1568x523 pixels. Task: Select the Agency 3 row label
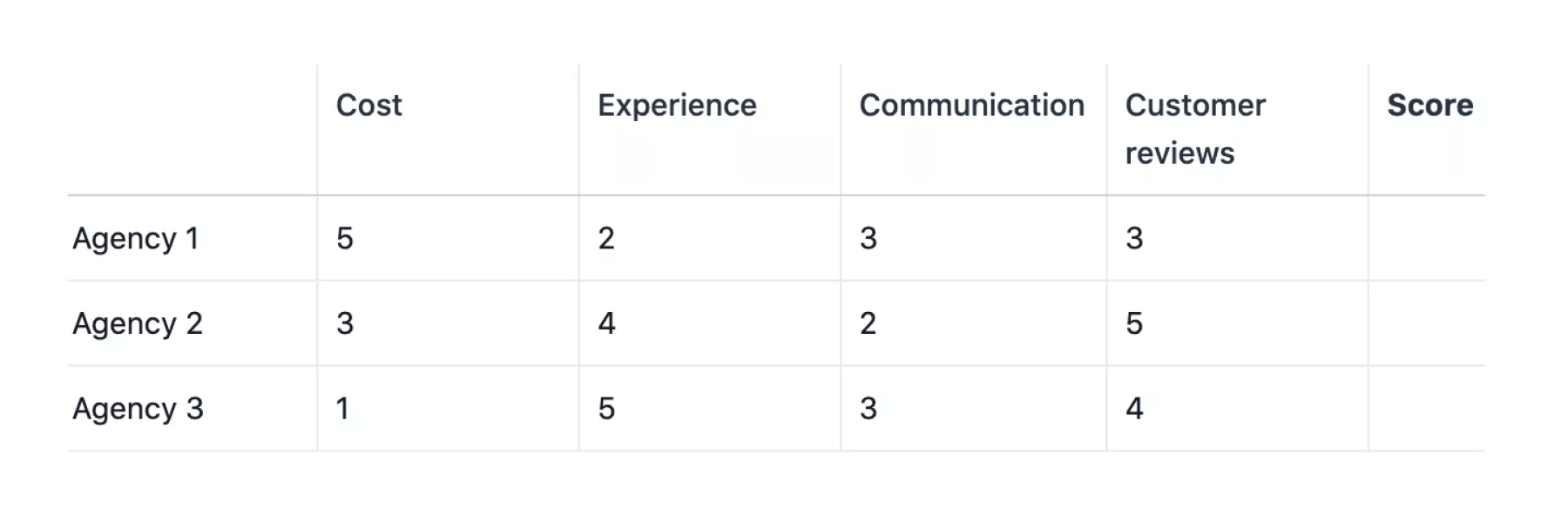click(138, 409)
